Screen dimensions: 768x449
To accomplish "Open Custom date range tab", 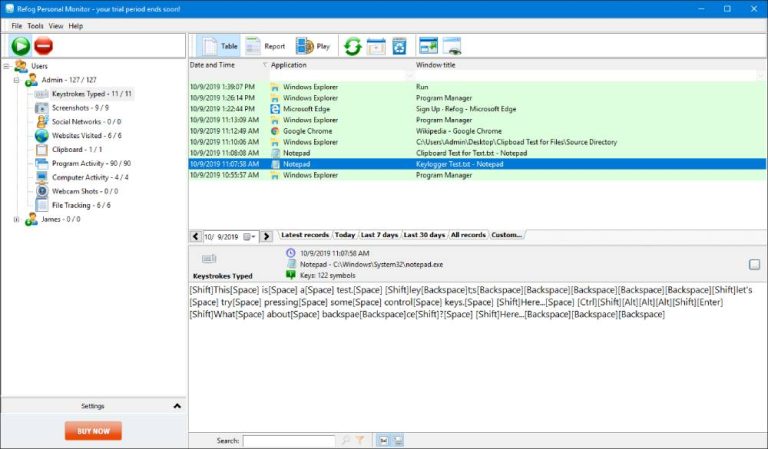I will pos(506,235).
